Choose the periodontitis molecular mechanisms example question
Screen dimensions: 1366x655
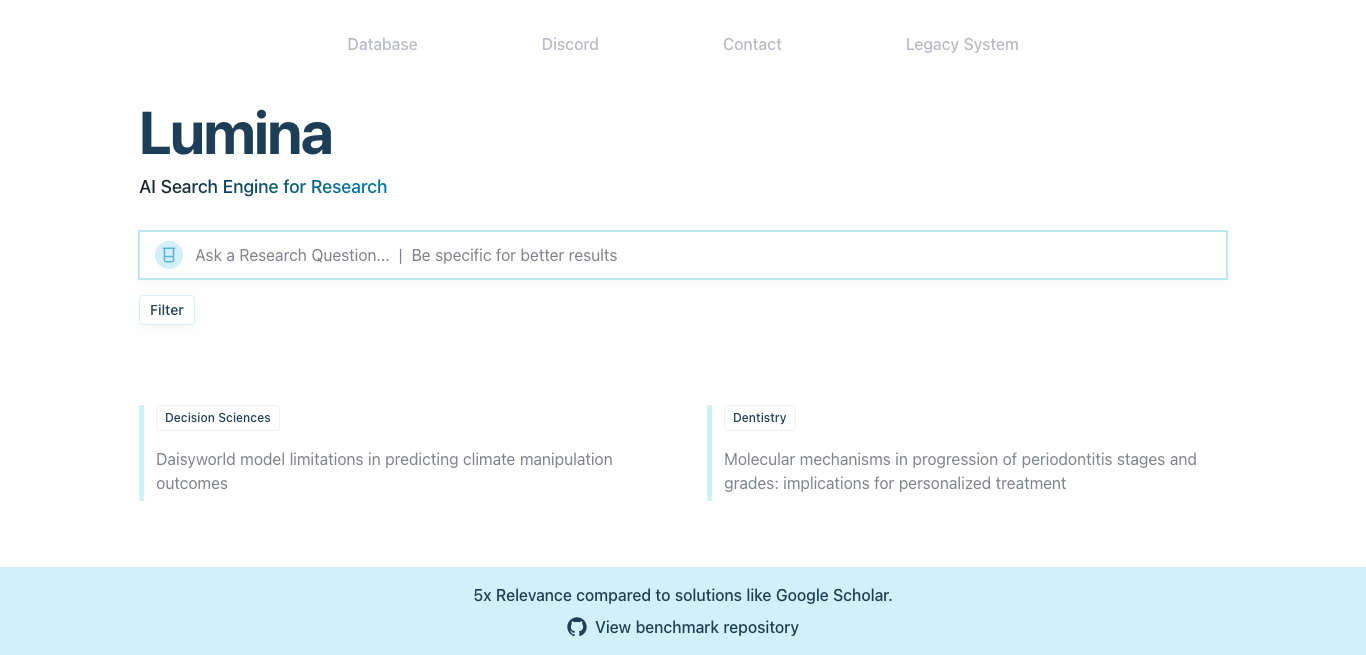960,471
